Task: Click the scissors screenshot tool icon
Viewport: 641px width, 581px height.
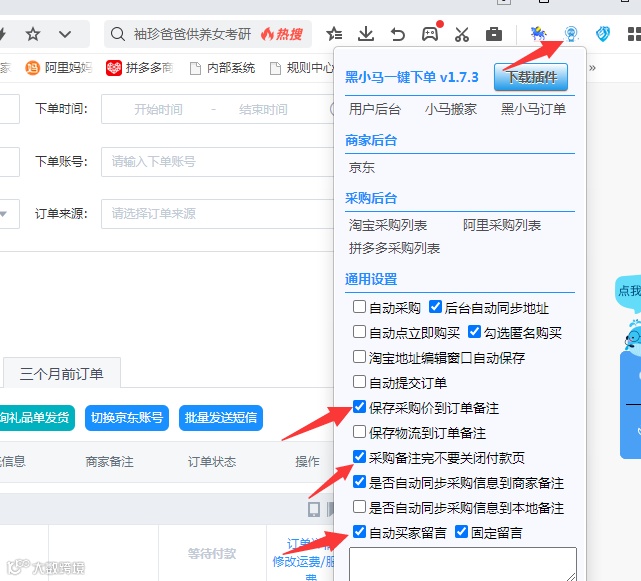Action: (462, 34)
